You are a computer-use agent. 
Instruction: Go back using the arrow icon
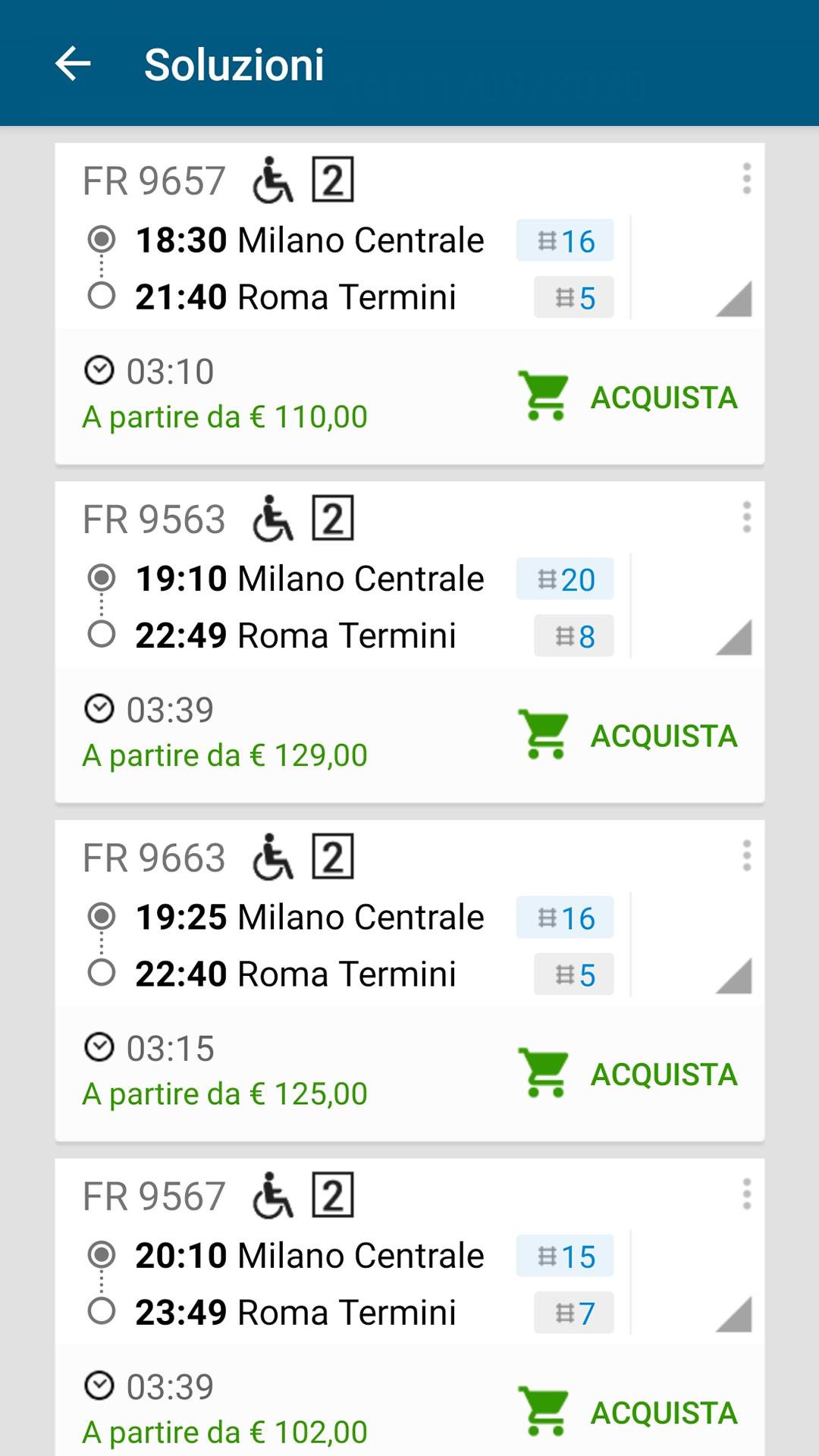tap(74, 64)
